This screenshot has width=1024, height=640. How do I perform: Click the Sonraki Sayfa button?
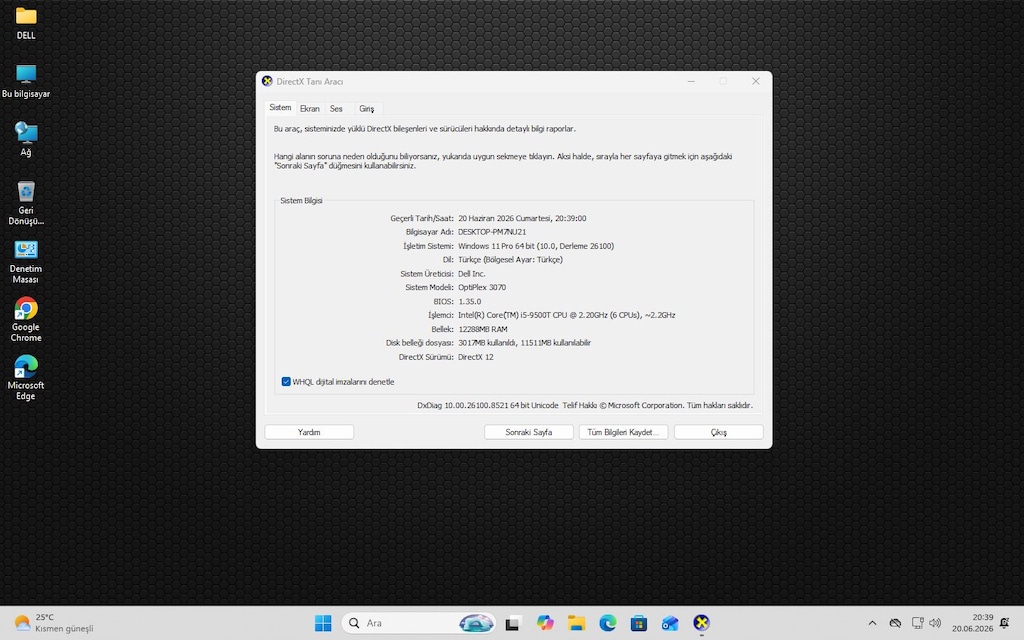click(x=529, y=432)
